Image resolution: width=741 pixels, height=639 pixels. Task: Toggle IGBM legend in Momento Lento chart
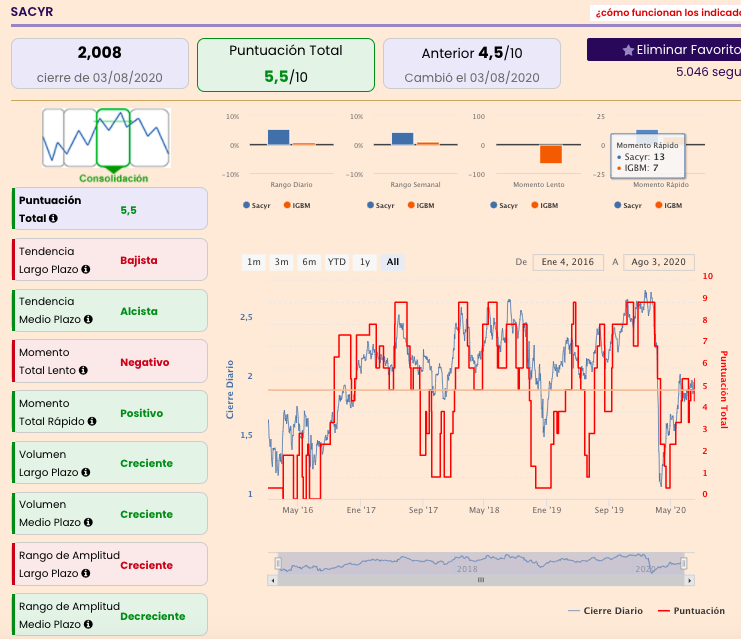click(x=545, y=205)
